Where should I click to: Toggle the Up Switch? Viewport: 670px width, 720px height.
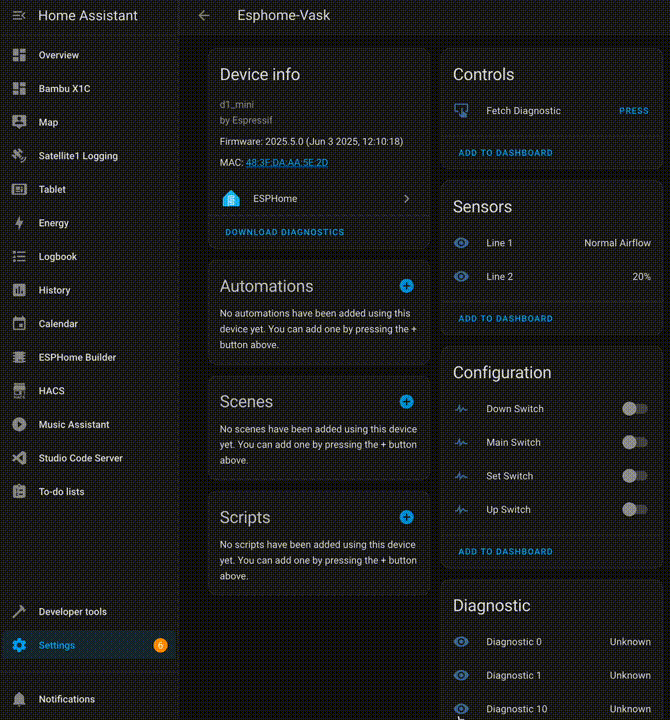pos(635,509)
